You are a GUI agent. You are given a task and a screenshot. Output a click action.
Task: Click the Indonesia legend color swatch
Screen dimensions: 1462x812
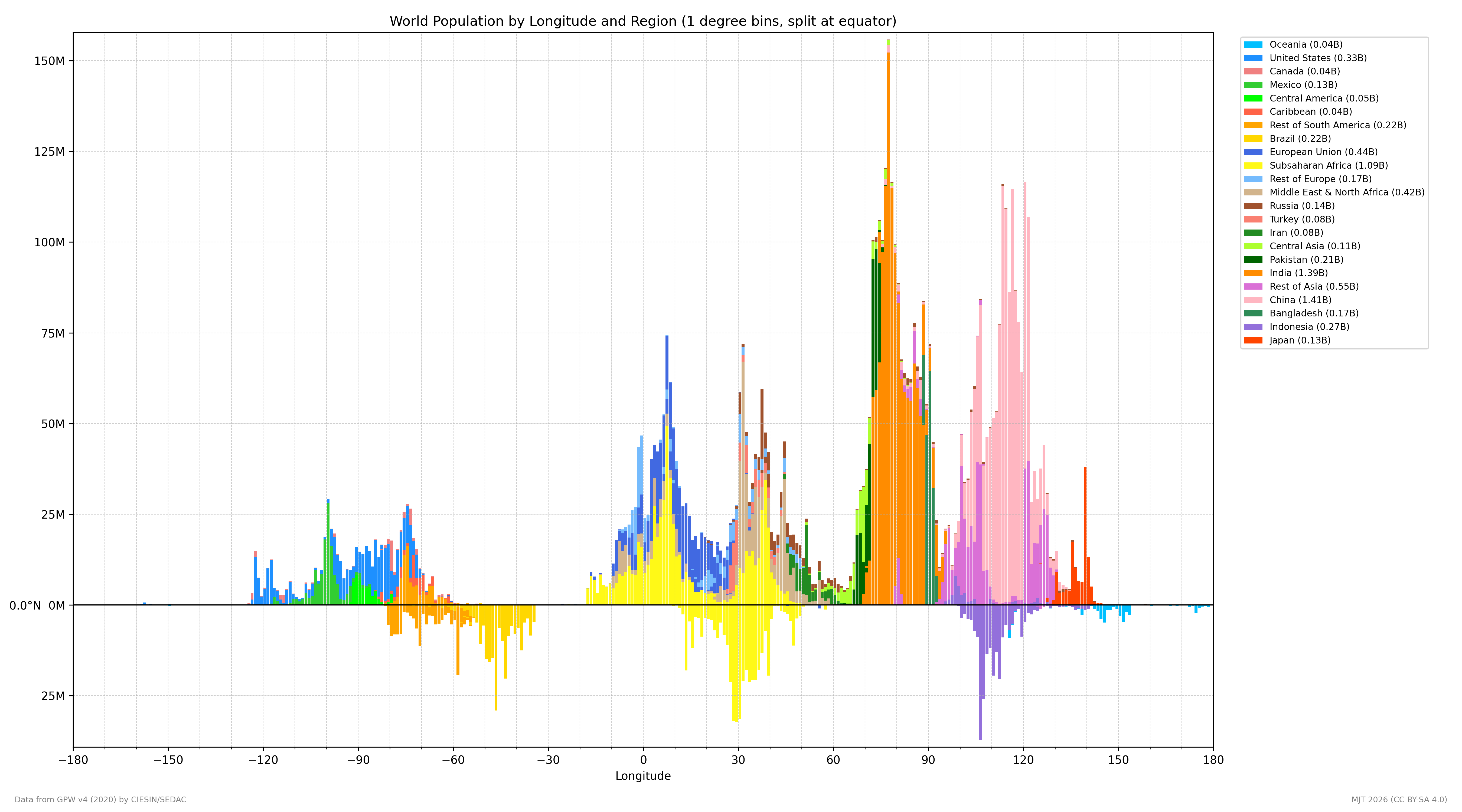[x=1253, y=327]
